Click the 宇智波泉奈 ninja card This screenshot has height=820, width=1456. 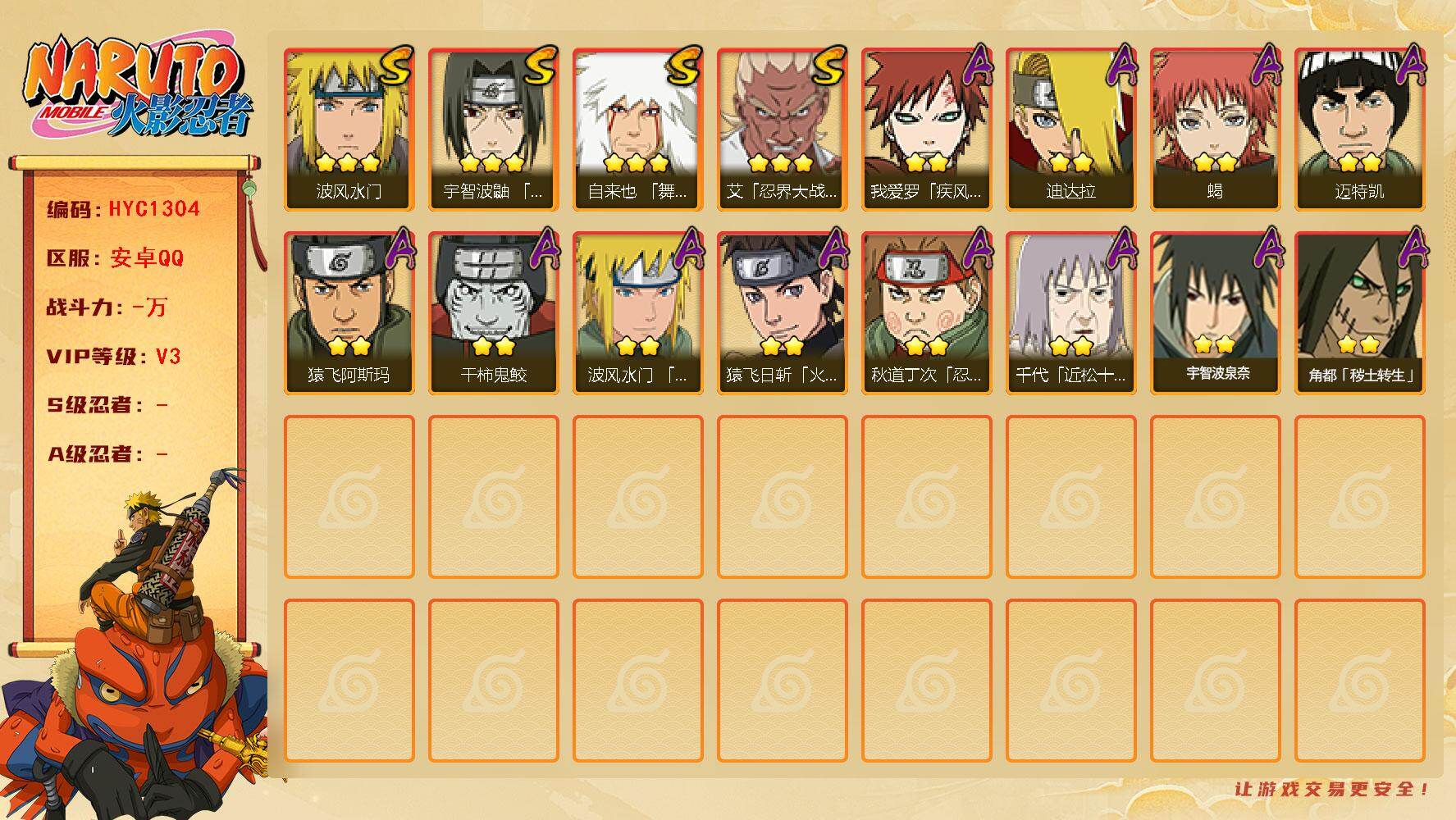(1215, 313)
